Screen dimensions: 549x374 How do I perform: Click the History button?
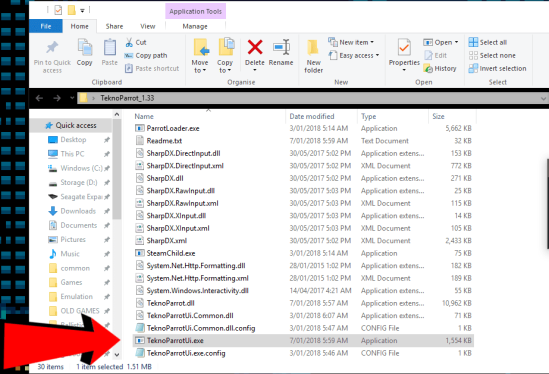point(440,68)
